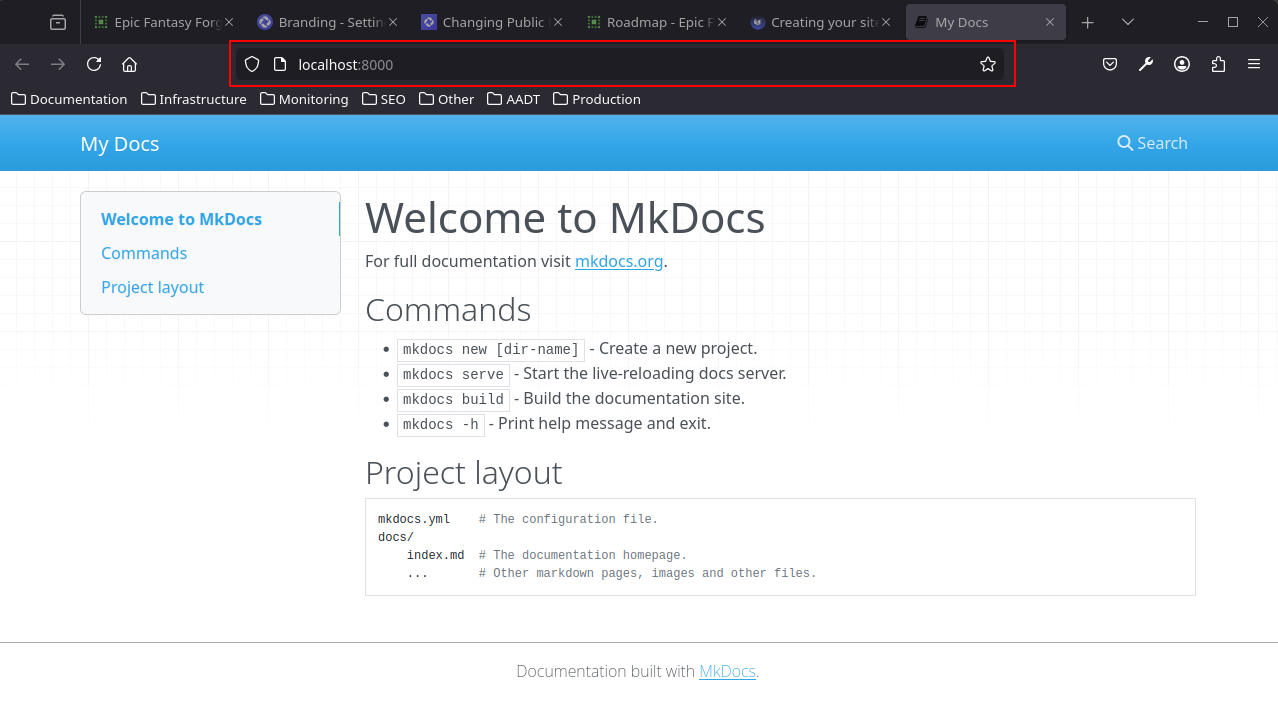1278x702 pixels.
Task: Click the mkdocs serve code text
Action: point(453,374)
